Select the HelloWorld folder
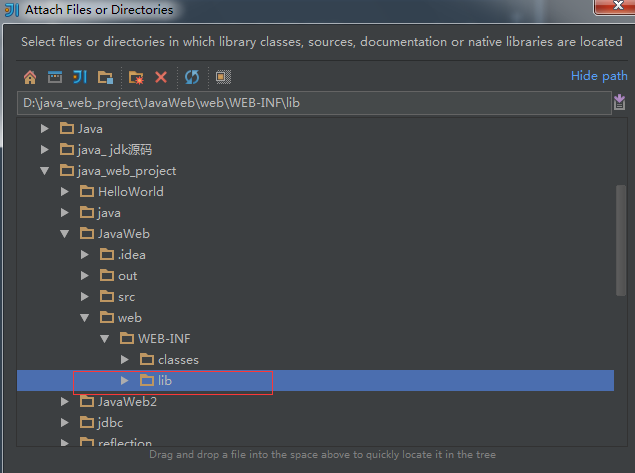 click(121, 192)
